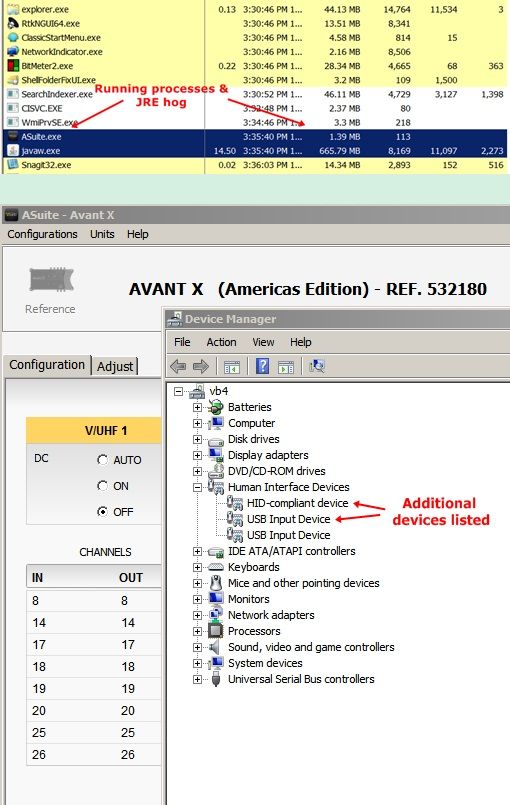
Task: Click the scan for hardware changes icon
Action: (x=317, y=366)
